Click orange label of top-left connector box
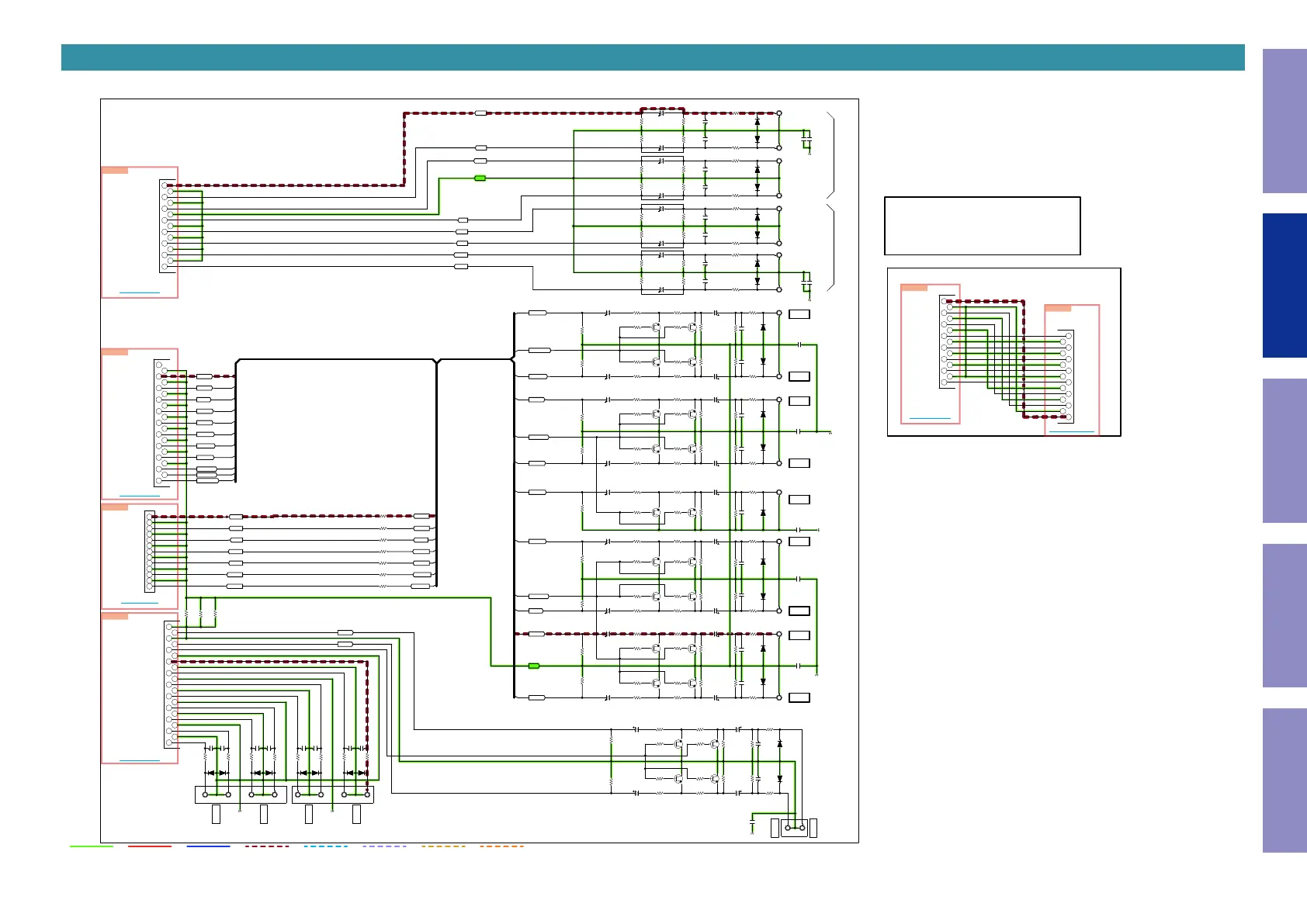The image size is (1307, 924). point(115,171)
